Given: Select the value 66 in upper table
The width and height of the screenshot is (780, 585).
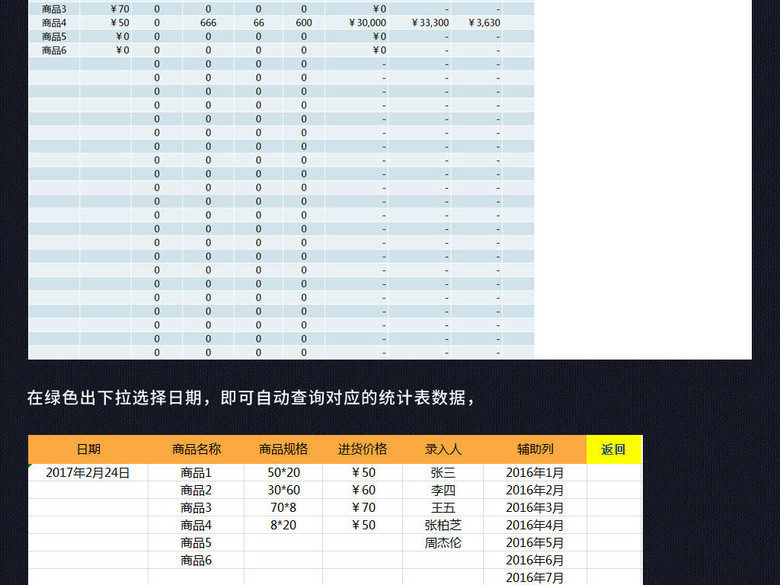Looking at the screenshot, I should tap(258, 23).
